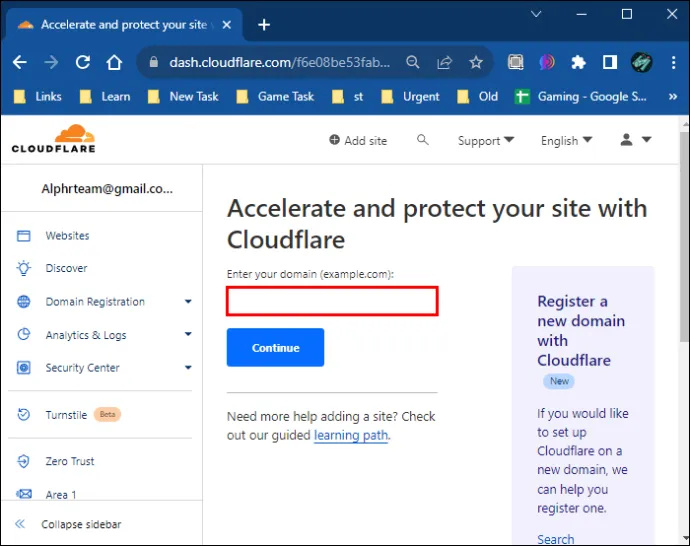Open zoom magnifier in address bar
This screenshot has width=690, height=546.
click(x=413, y=62)
